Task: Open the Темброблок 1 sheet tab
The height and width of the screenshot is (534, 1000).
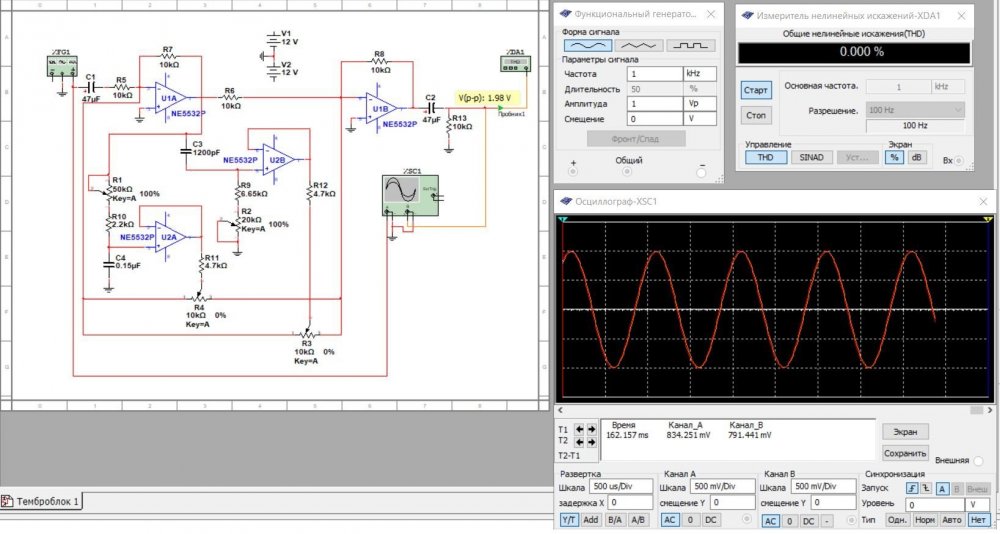Action: pyautogui.click(x=45, y=501)
